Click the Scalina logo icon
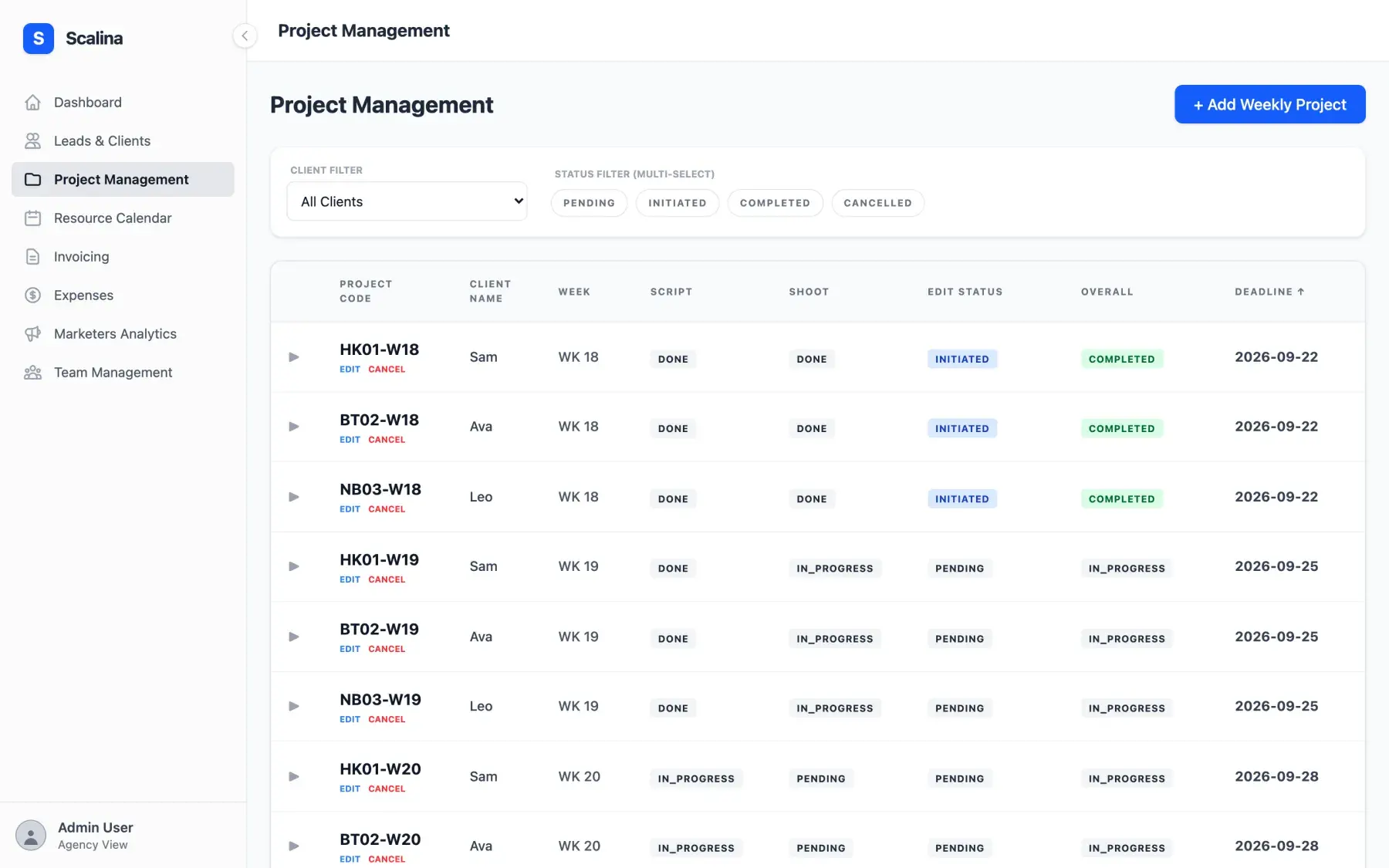This screenshot has width=1389, height=868. [39, 38]
